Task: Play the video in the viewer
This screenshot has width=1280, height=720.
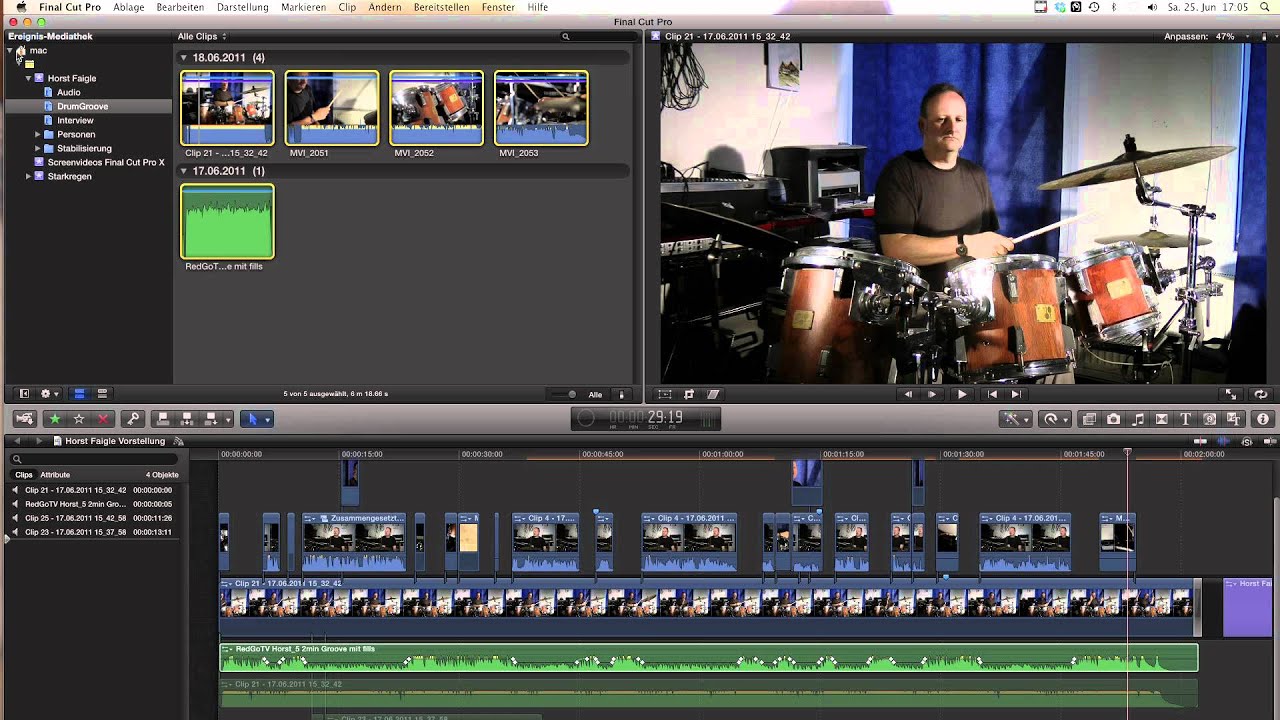Action: click(x=961, y=394)
